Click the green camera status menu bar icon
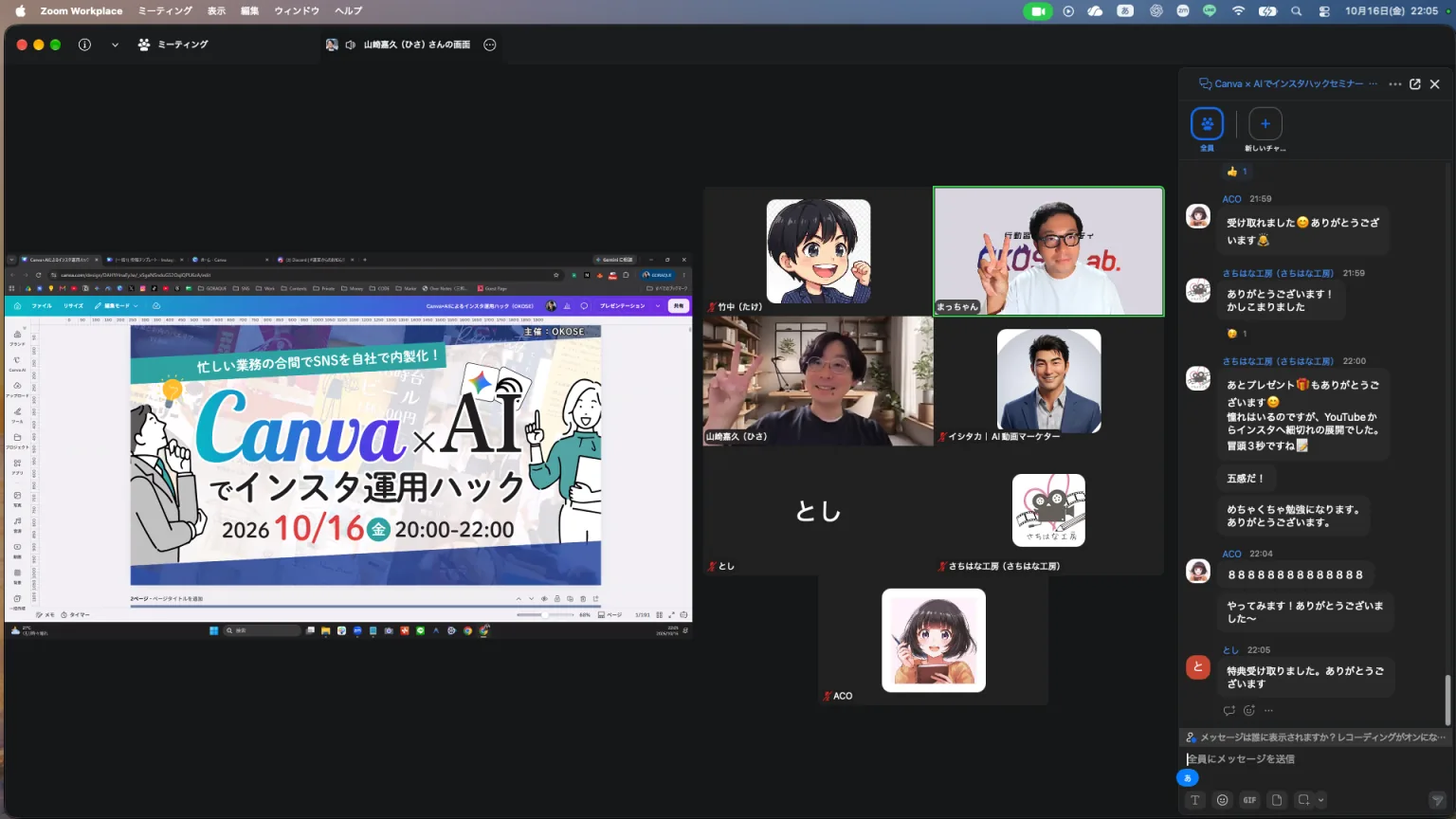 pyautogui.click(x=1038, y=11)
